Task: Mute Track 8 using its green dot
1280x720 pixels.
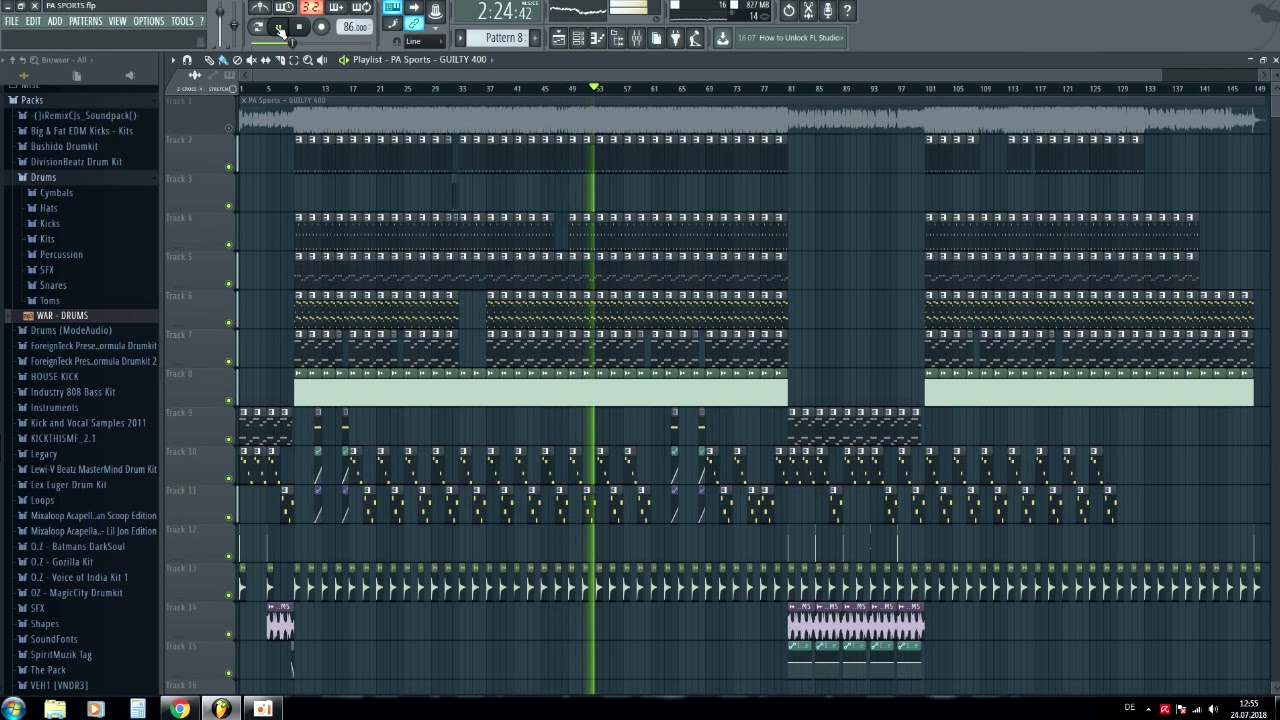Action: [229, 400]
